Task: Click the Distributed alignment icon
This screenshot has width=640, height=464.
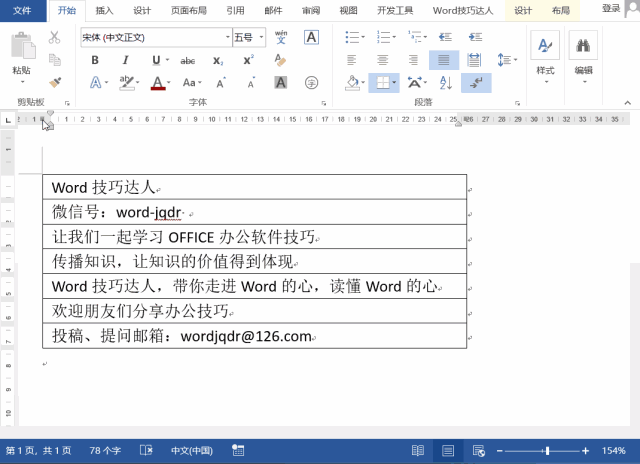Action: [x=474, y=60]
